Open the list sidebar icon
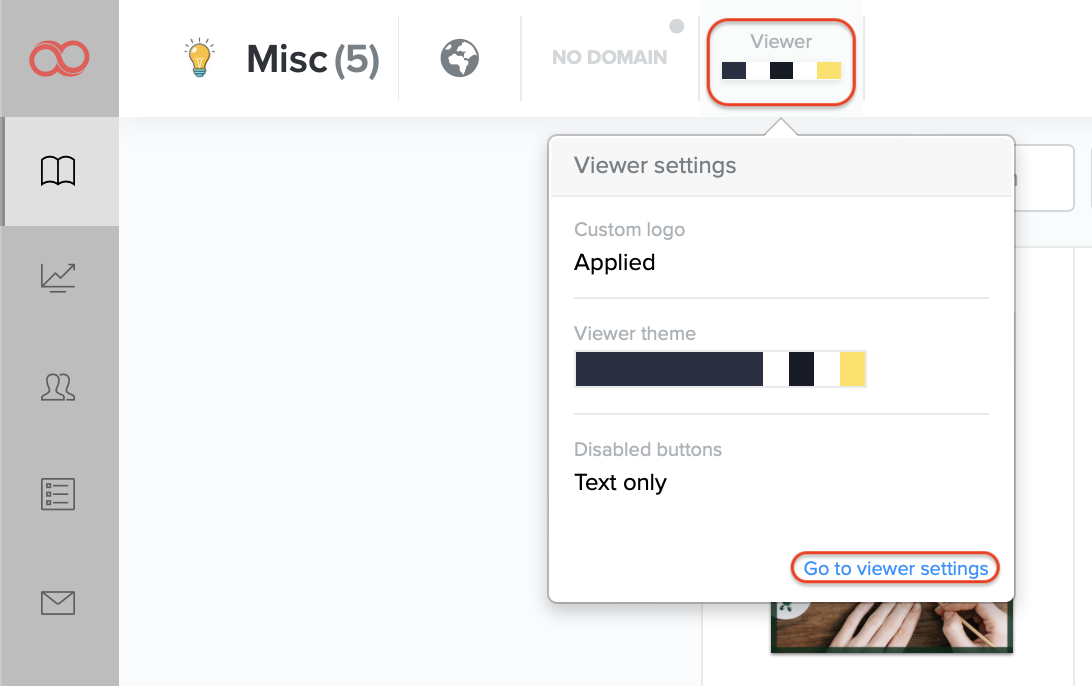Viewport: 1092px width, 686px height. 59,494
